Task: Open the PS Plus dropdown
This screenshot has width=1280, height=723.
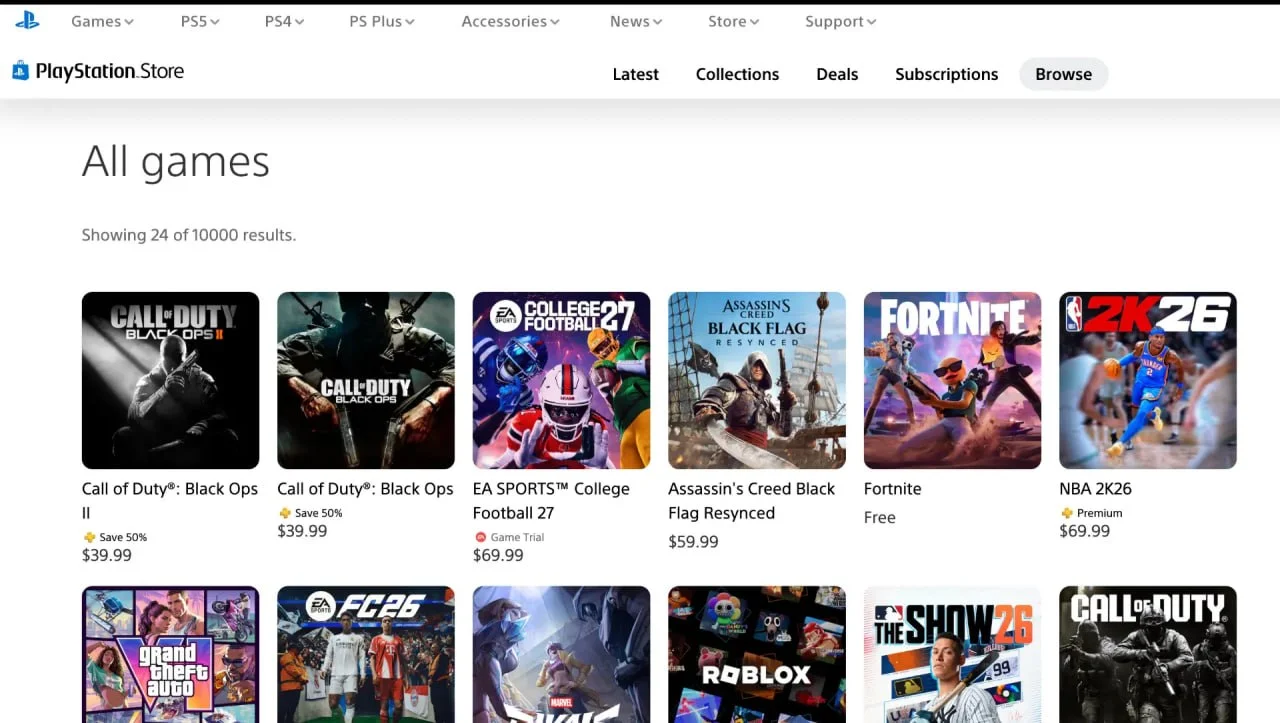Action: (x=383, y=21)
